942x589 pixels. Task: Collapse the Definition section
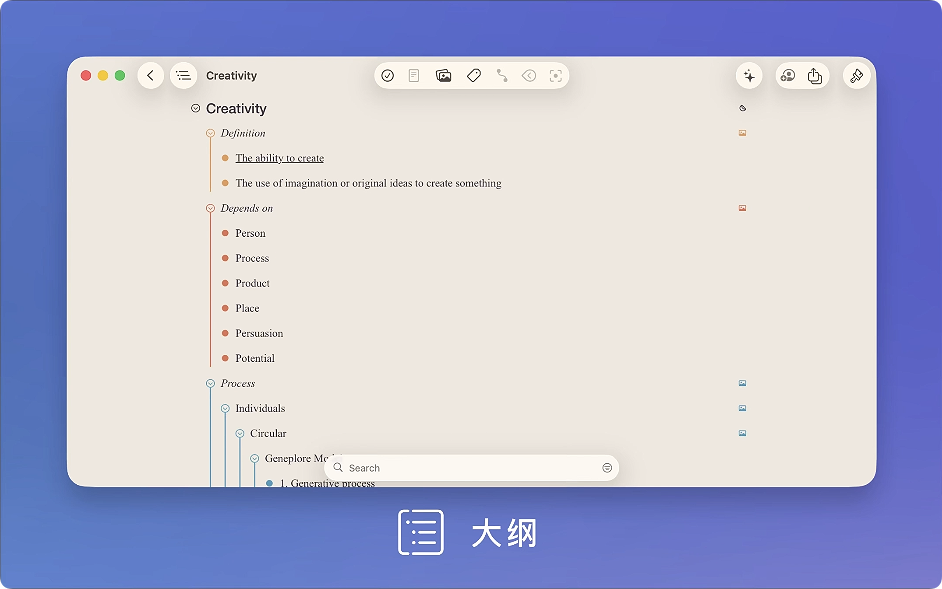pos(210,133)
